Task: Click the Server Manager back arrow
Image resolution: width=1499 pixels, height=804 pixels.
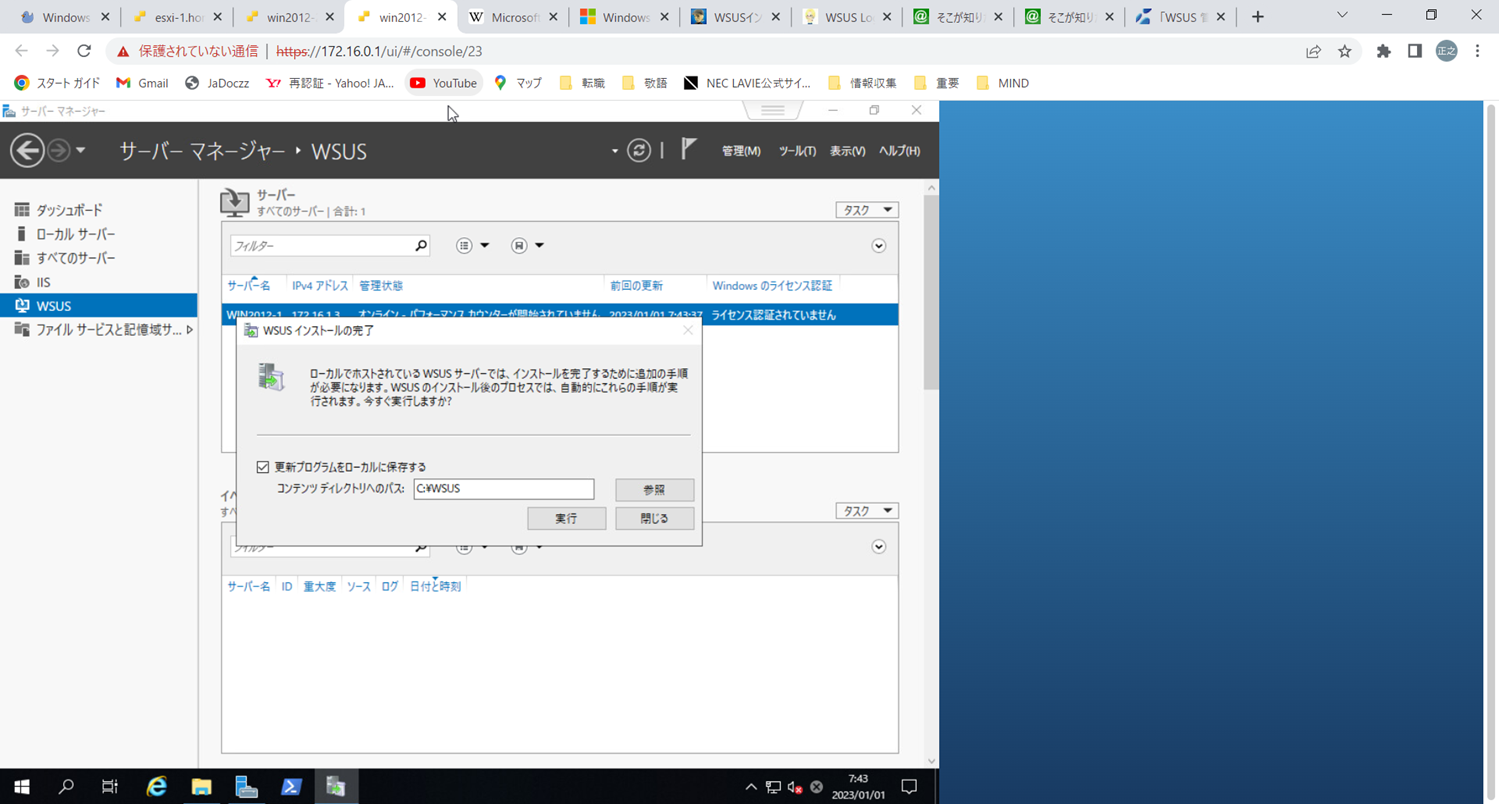Action: [x=28, y=151]
